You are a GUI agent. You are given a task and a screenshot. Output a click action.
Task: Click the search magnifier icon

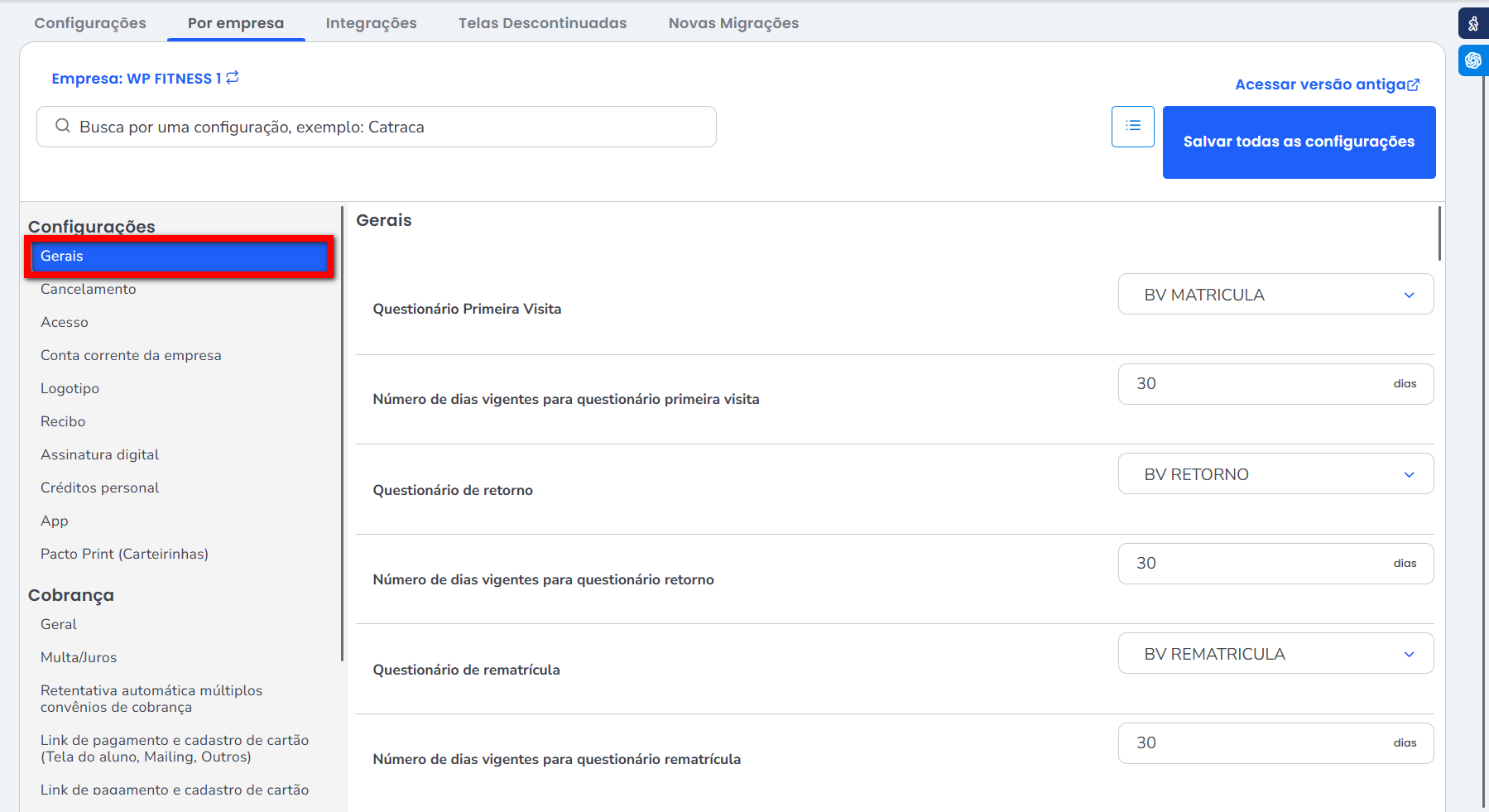click(x=63, y=126)
